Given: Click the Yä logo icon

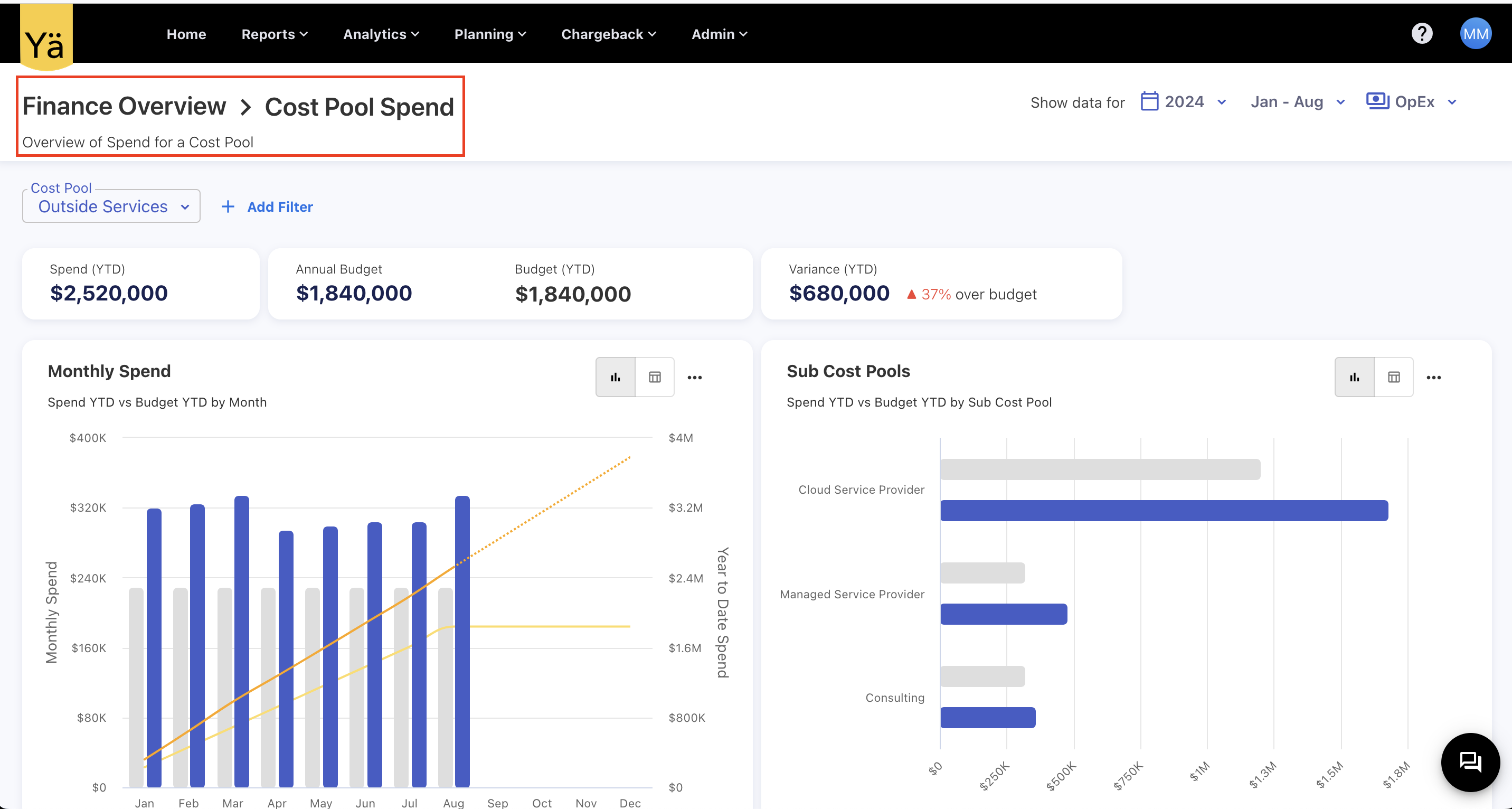Looking at the screenshot, I should click(46, 37).
